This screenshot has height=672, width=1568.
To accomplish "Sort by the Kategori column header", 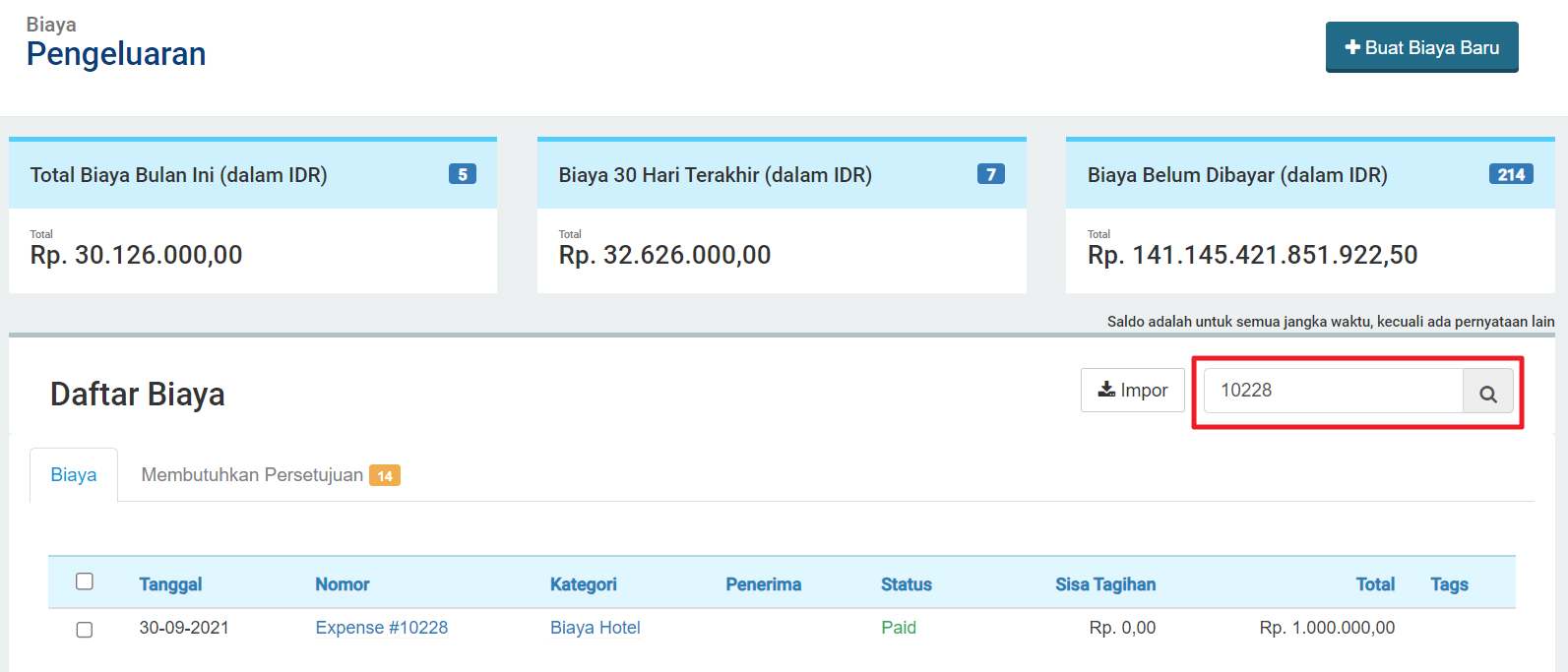I will coord(583,584).
